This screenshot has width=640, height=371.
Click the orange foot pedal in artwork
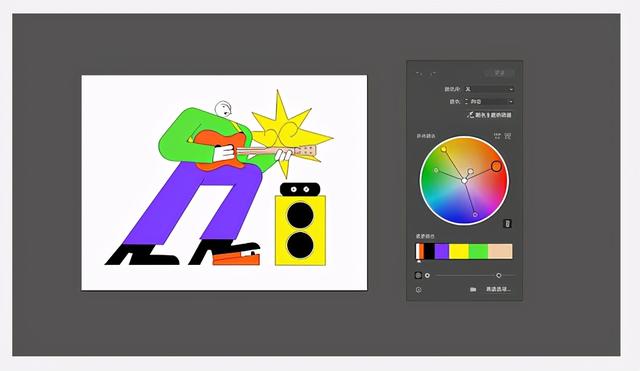pos(236,259)
